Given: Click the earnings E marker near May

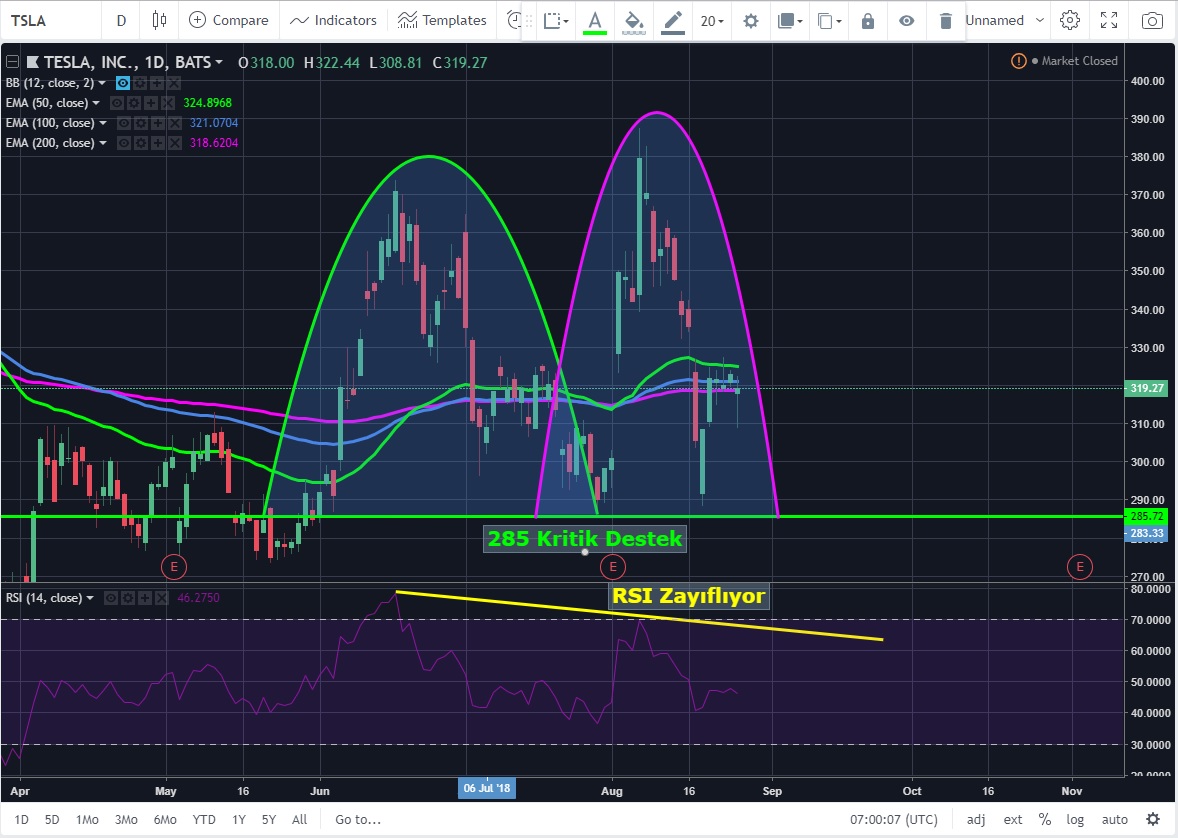Looking at the screenshot, I should click(x=174, y=567).
